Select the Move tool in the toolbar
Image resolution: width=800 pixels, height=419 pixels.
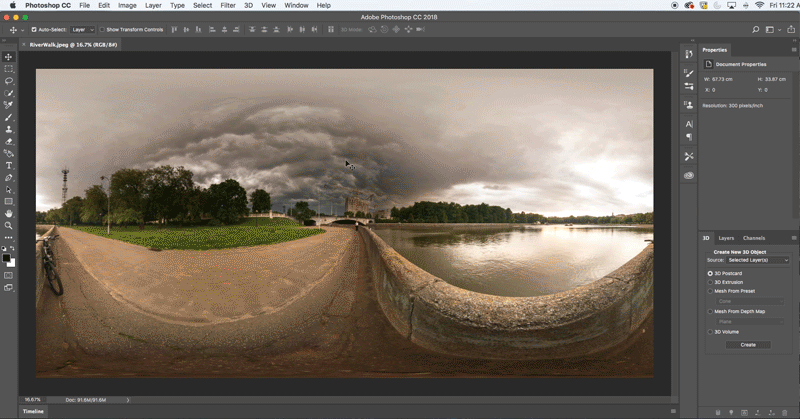click(x=9, y=57)
